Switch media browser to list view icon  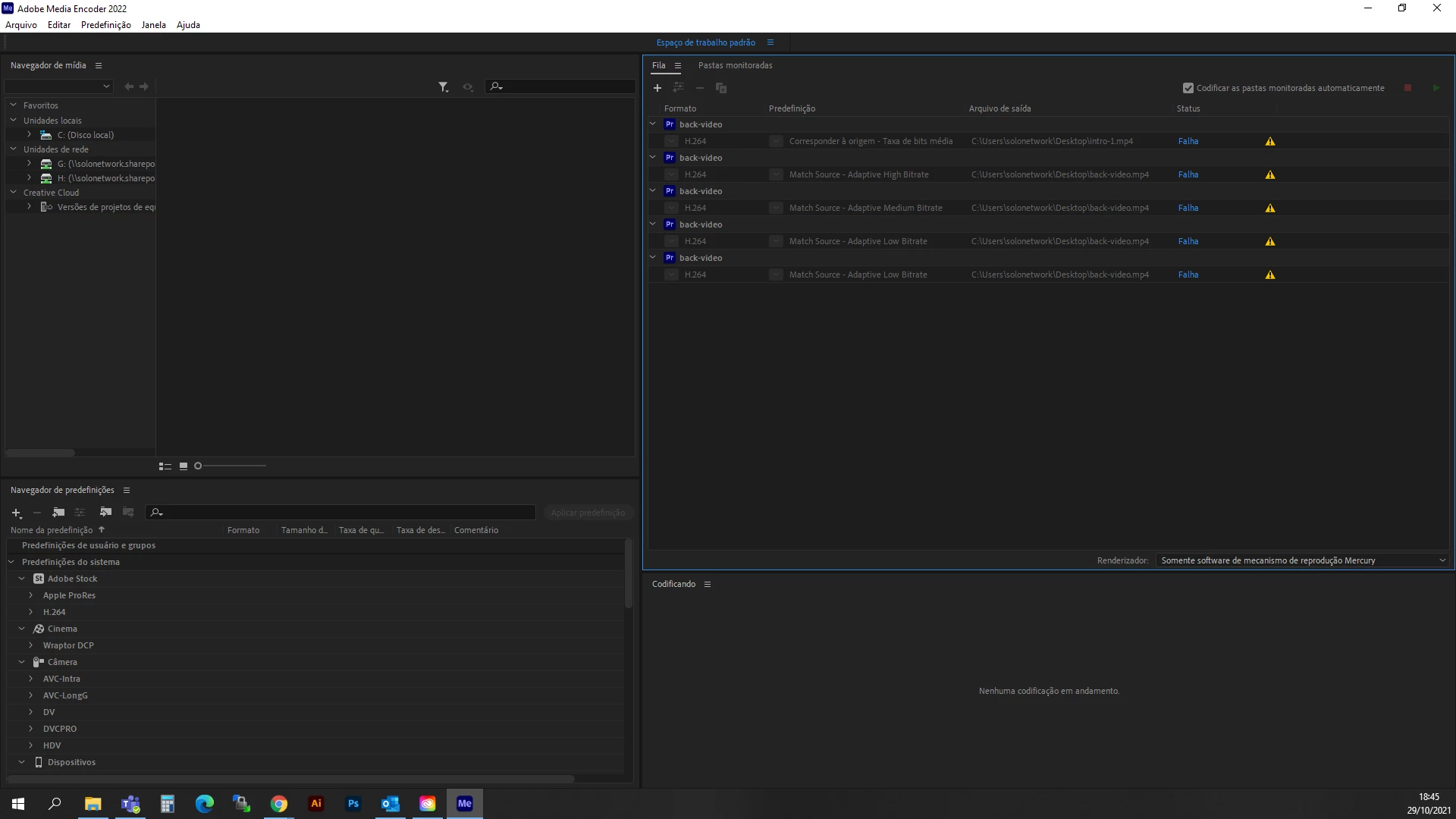(x=165, y=466)
